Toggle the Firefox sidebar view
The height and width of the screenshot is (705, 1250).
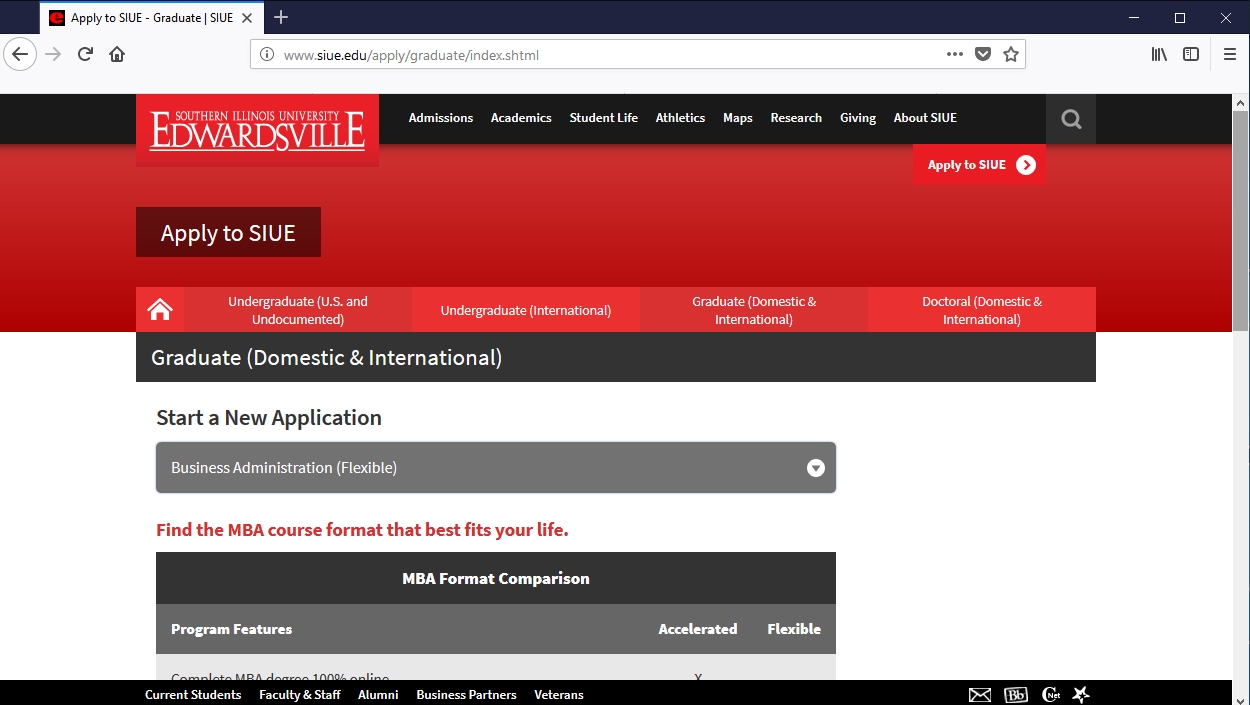[1191, 55]
